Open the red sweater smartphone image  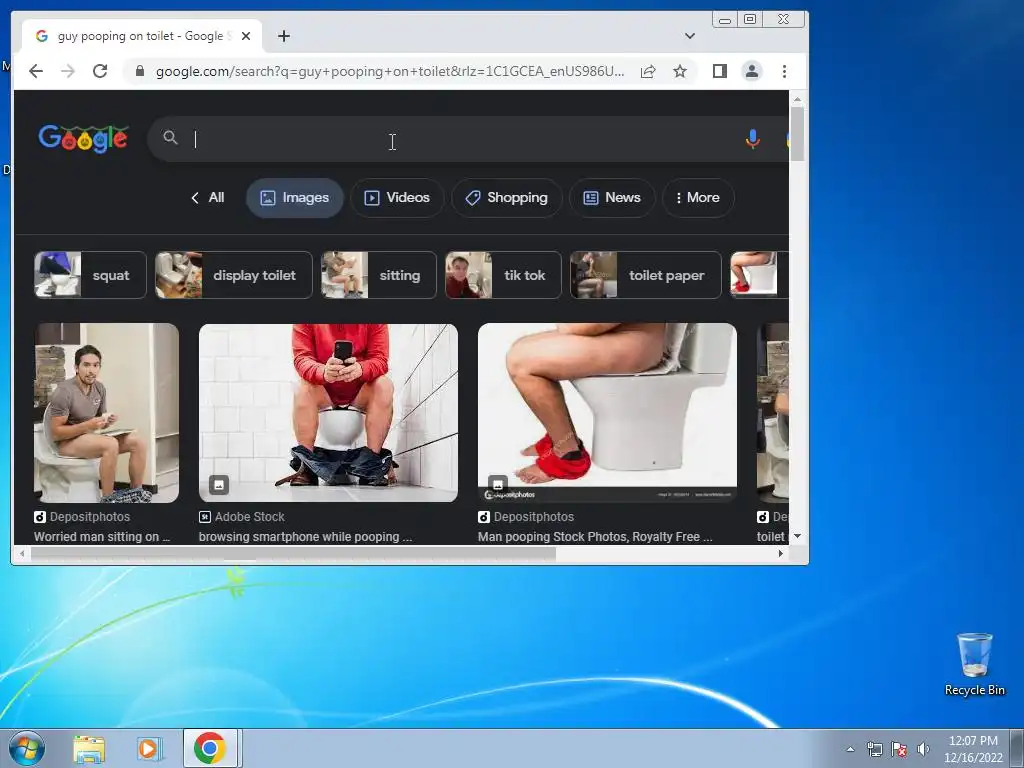pos(328,413)
